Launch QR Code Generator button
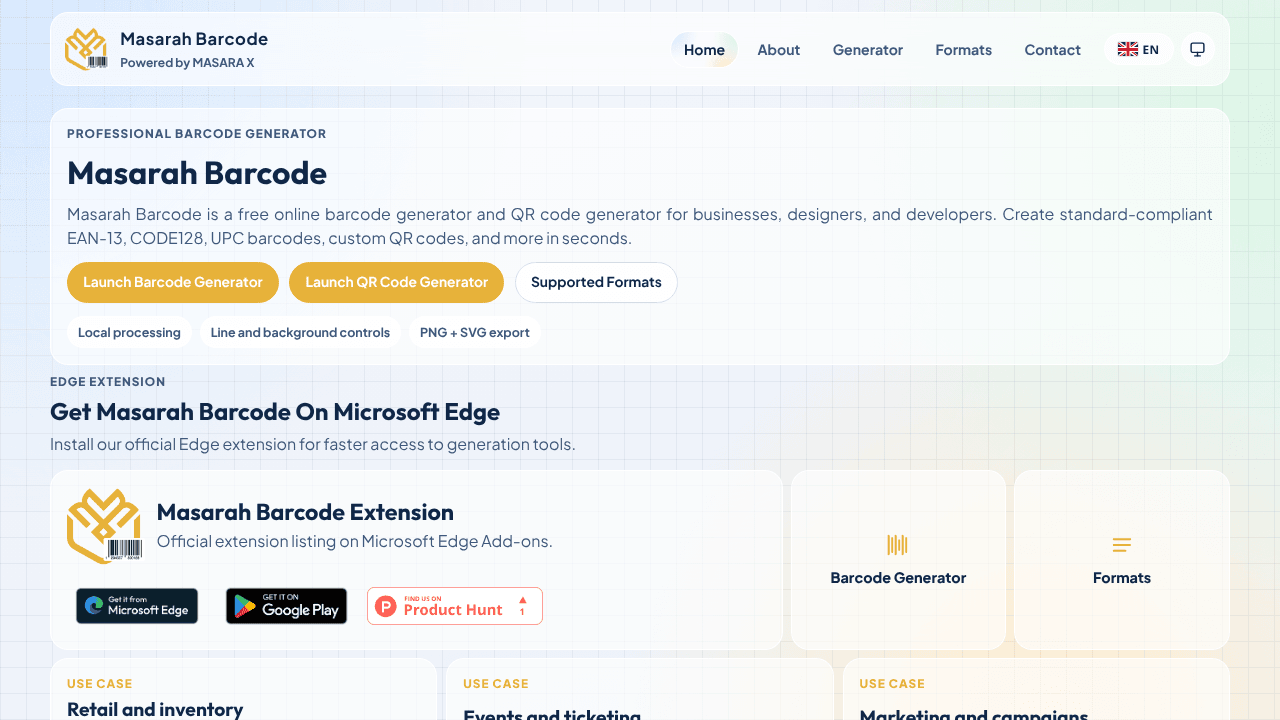 point(397,282)
